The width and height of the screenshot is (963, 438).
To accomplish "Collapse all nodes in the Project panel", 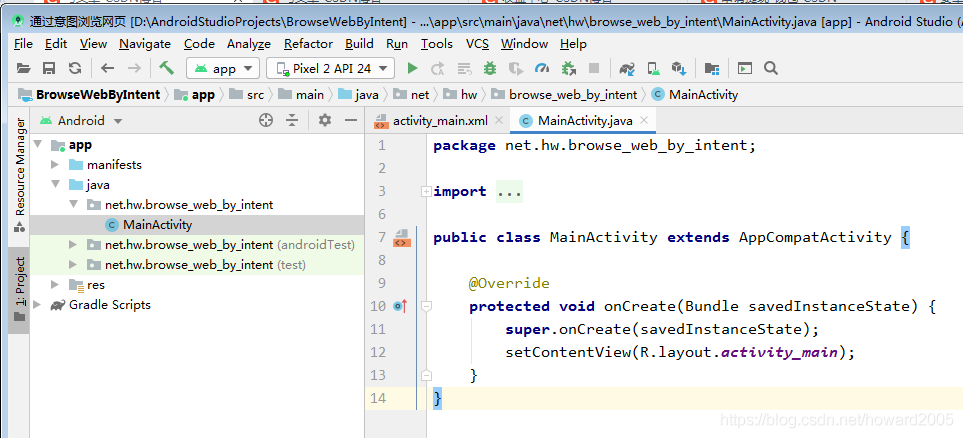I will (292, 120).
